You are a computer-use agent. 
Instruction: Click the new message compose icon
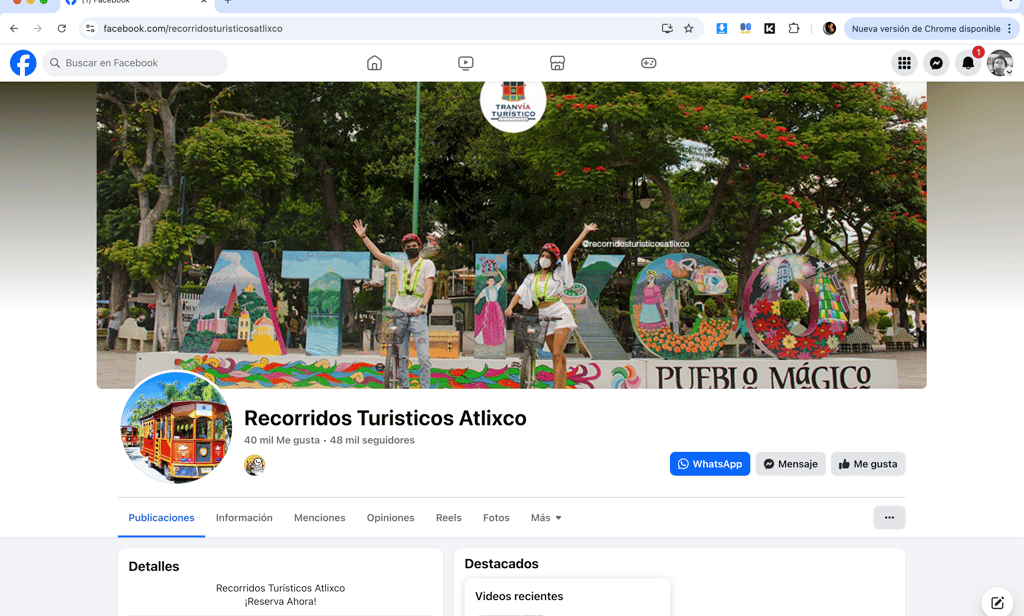click(x=997, y=602)
